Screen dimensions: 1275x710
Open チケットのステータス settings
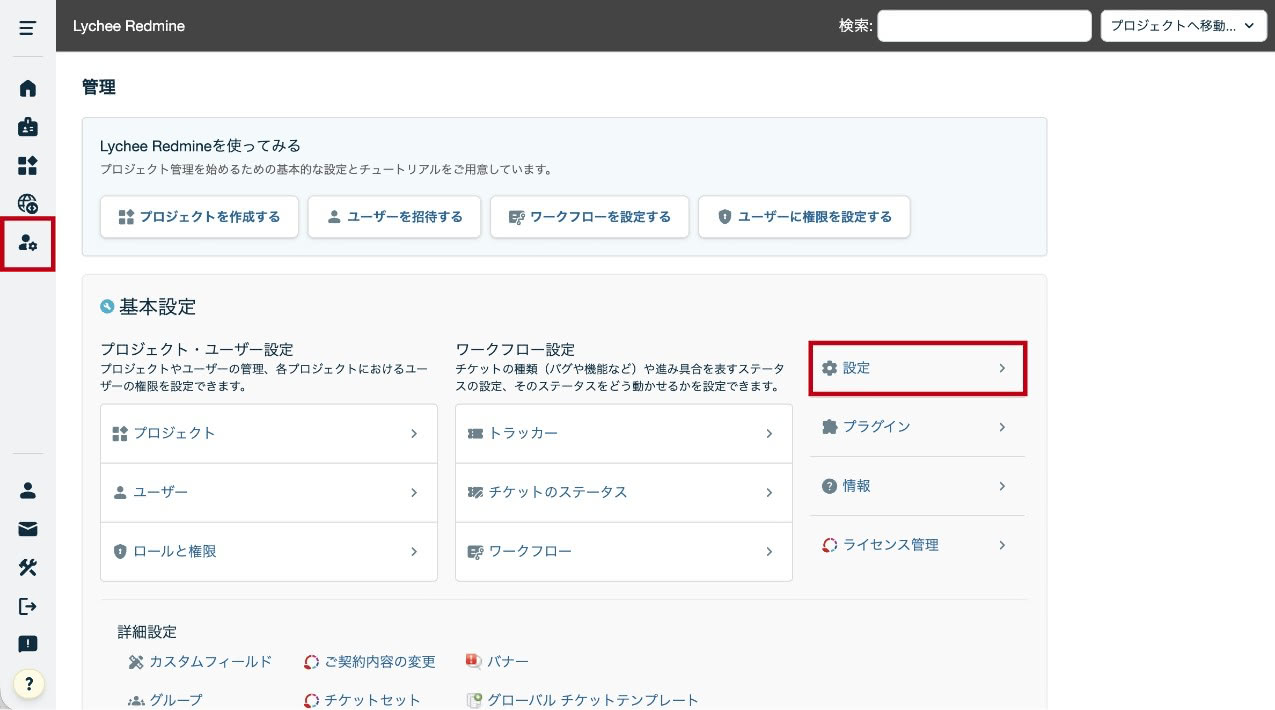coord(623,492)
